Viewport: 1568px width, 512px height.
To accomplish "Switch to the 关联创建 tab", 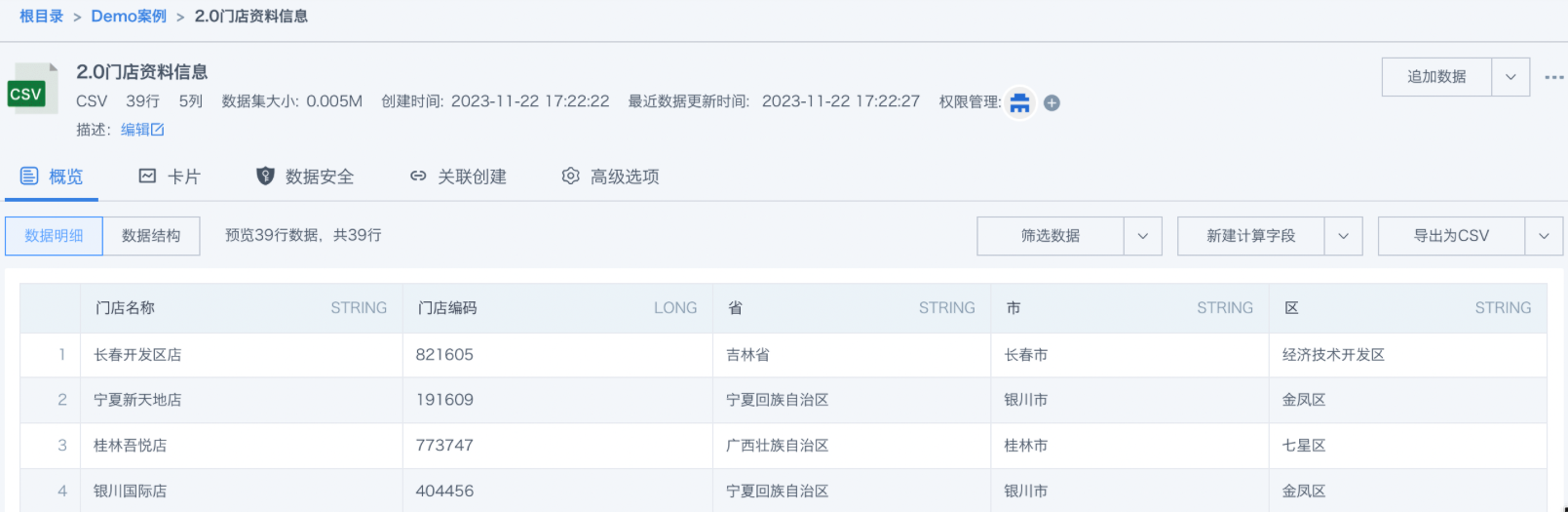I will [x=458, y=177].
